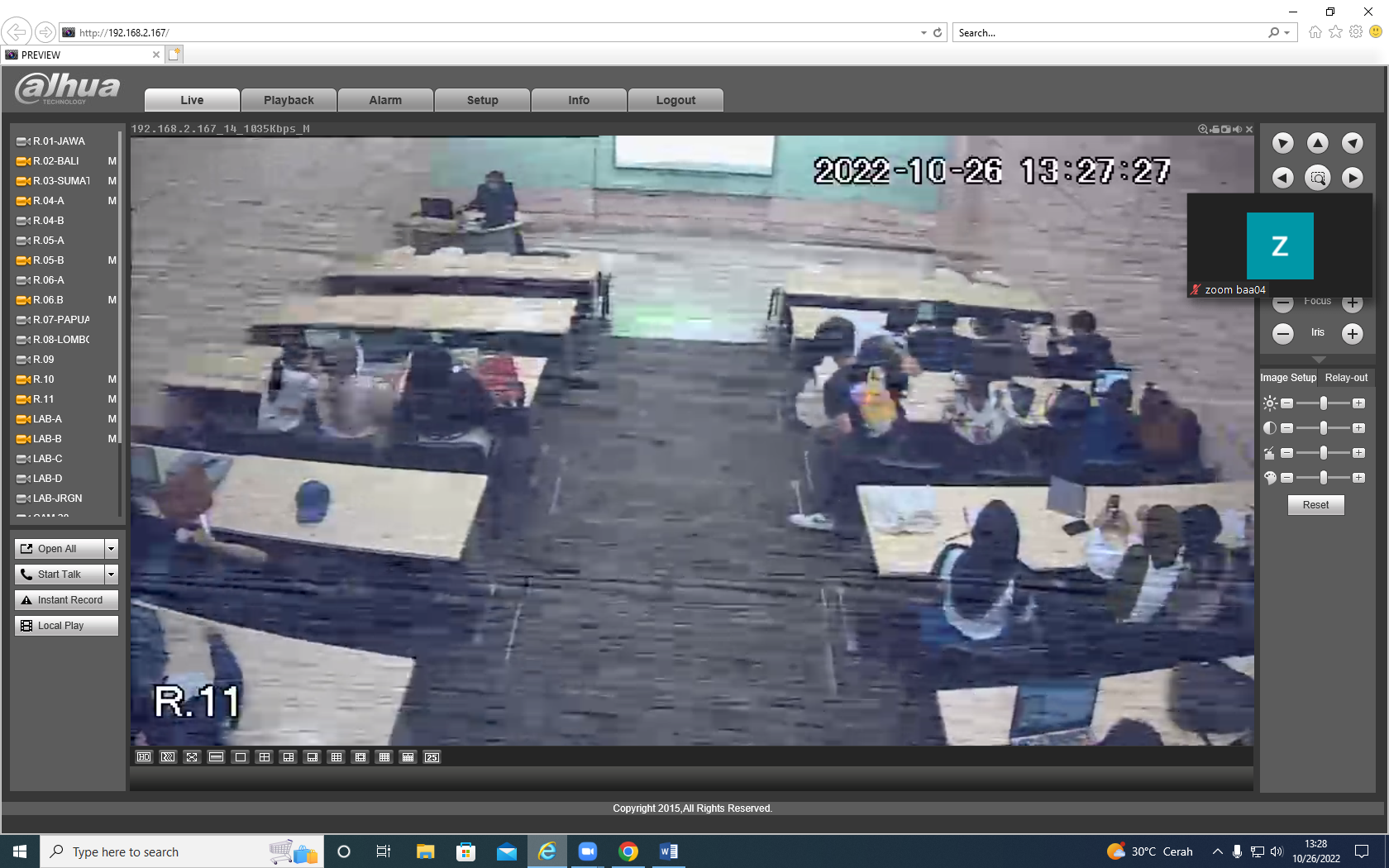Open the address bar autocomplete dropdown
Screen dimensions: 1389x868
coord(924,33)
